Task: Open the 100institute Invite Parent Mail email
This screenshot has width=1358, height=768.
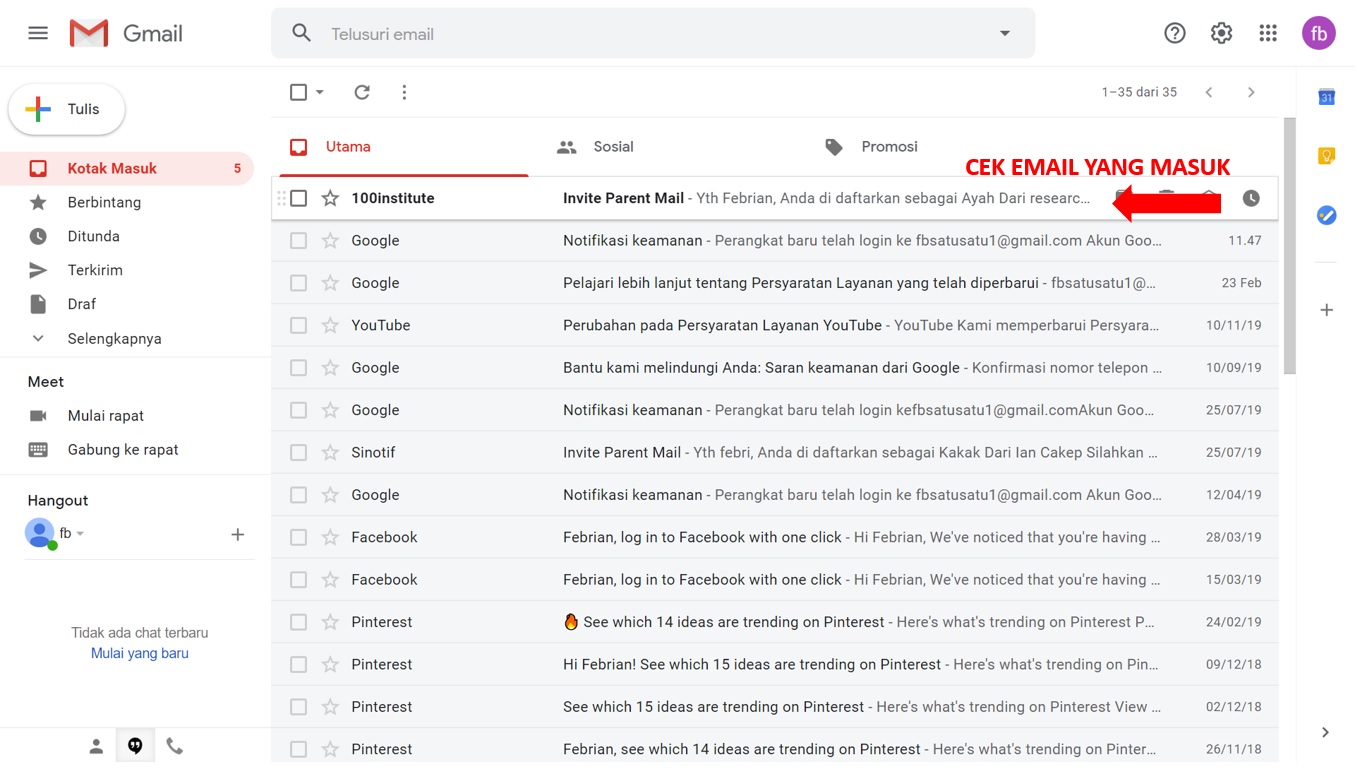Action: [775, 198]
